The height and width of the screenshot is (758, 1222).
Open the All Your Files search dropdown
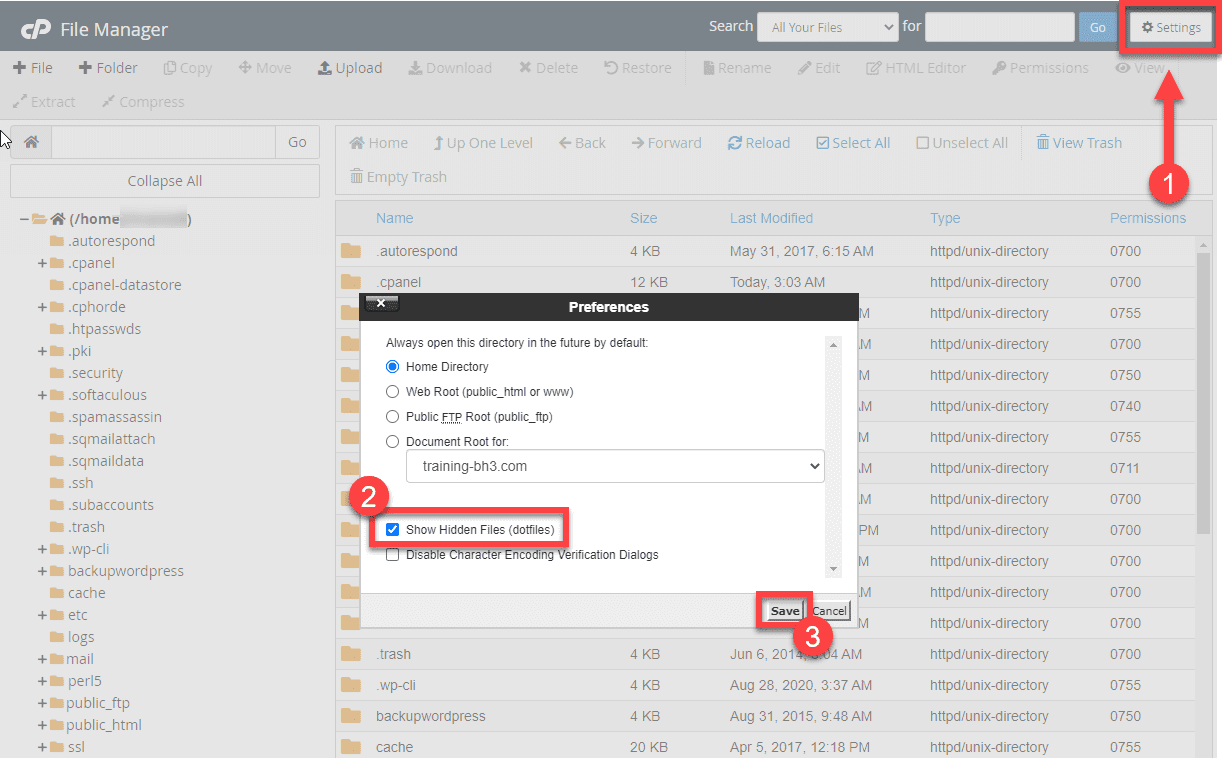pyautogui.click(x=827, y=27)
